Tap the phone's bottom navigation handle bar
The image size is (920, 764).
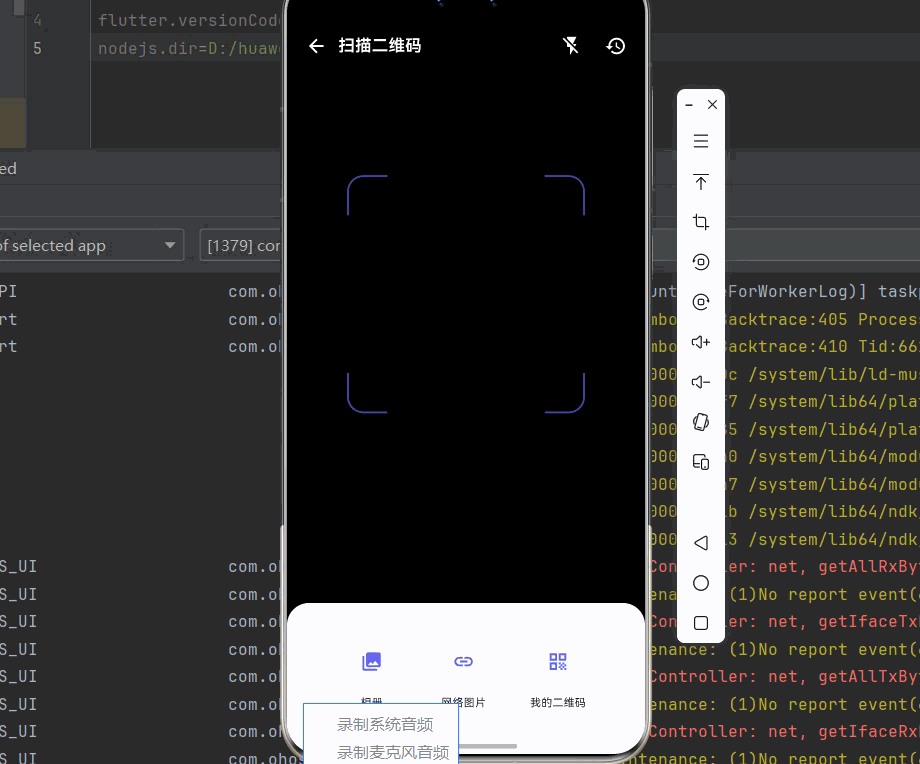[x=488, y=746]
